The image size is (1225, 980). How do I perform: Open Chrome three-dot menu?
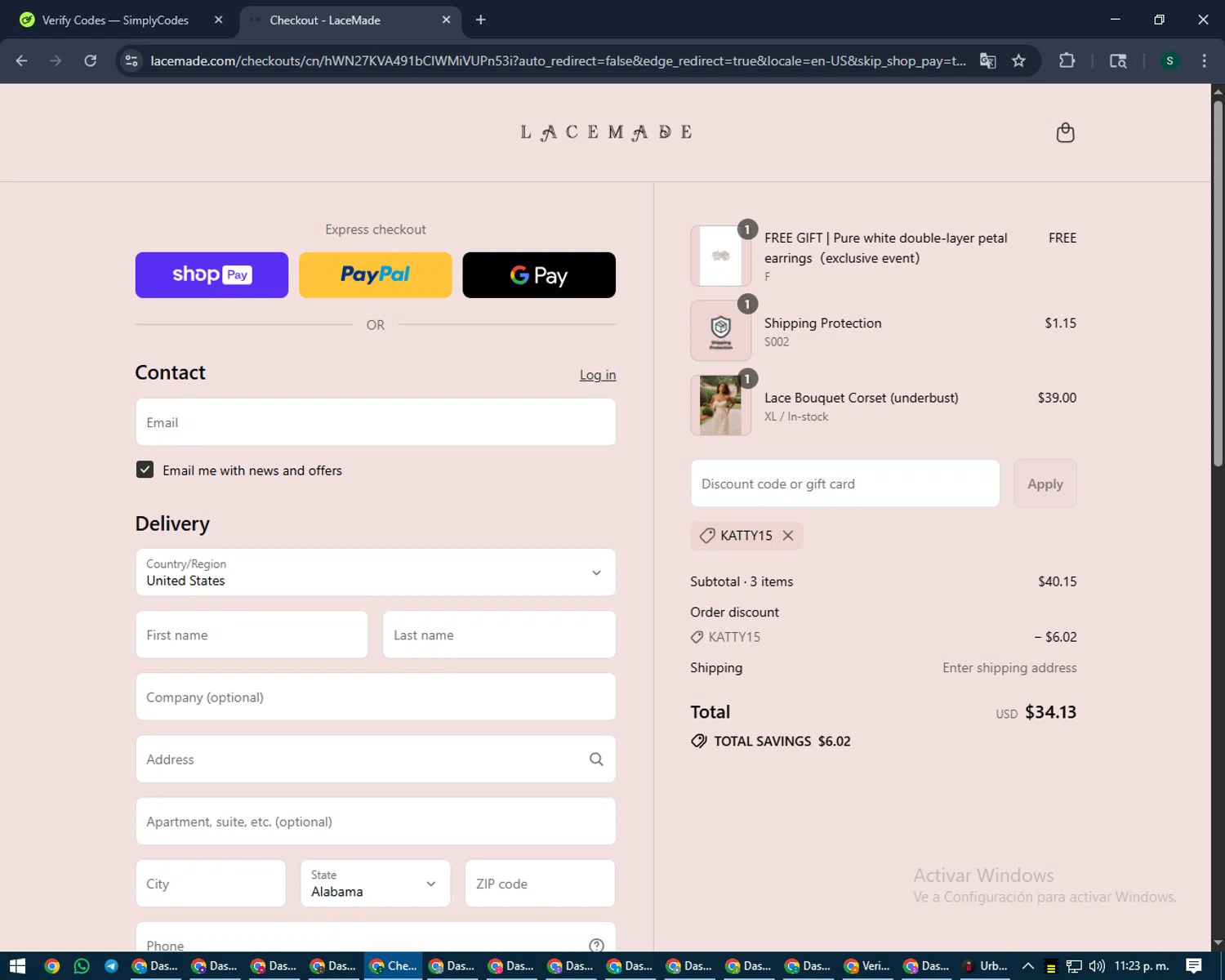click(x=1204, y=60)
